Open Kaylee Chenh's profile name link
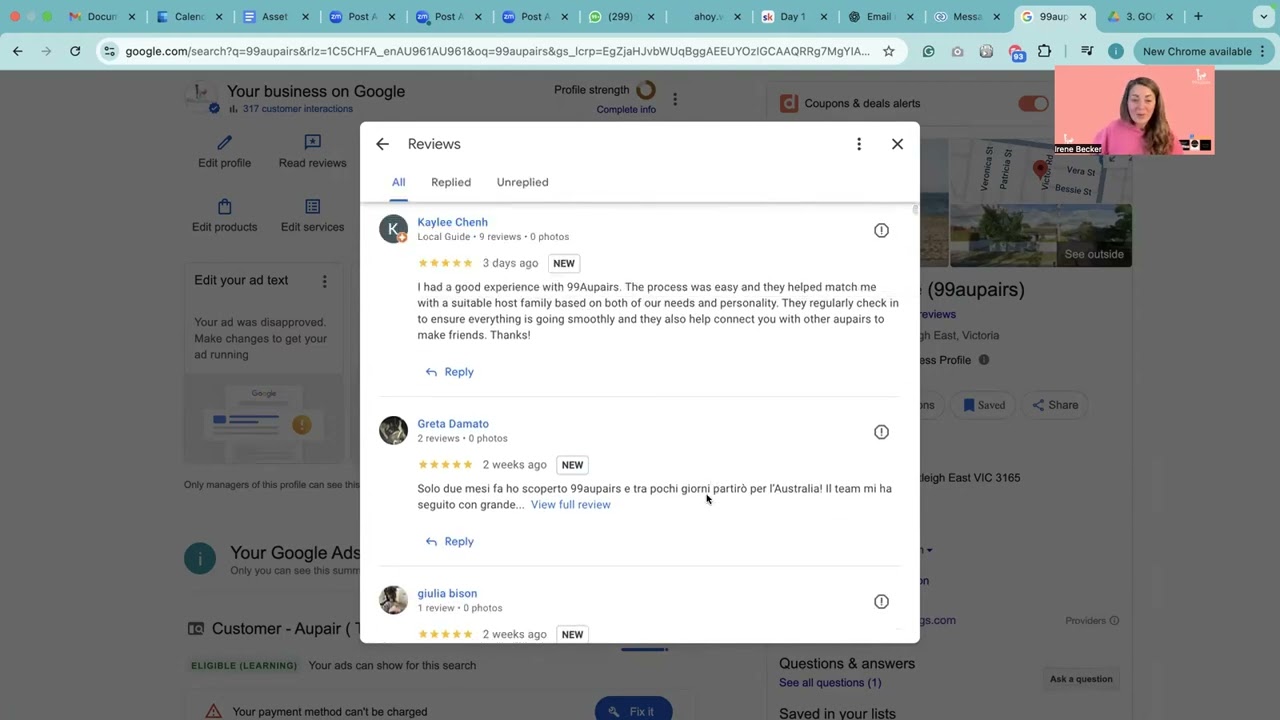Screen dimensions: 1280x720 coord(452,222)
